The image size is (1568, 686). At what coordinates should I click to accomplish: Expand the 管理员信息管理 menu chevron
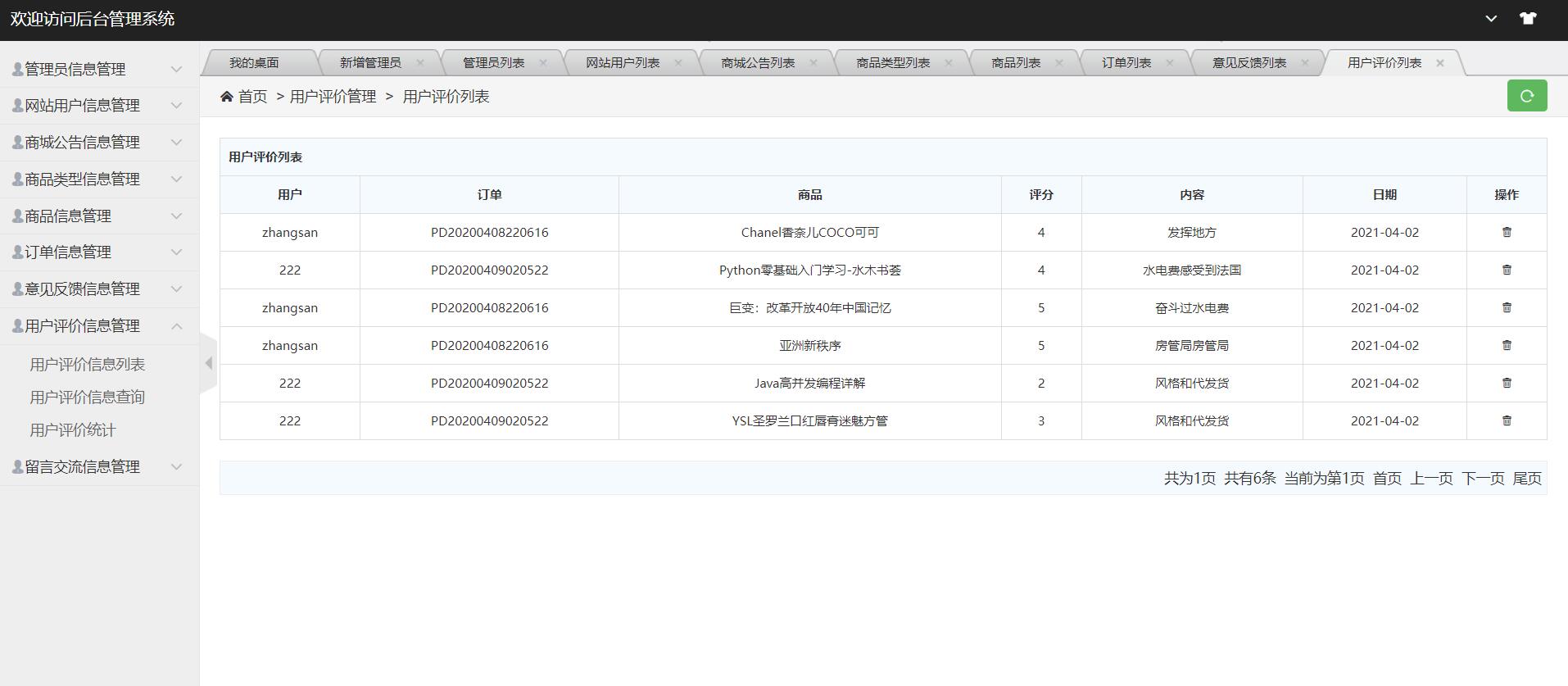pos(176,69)
